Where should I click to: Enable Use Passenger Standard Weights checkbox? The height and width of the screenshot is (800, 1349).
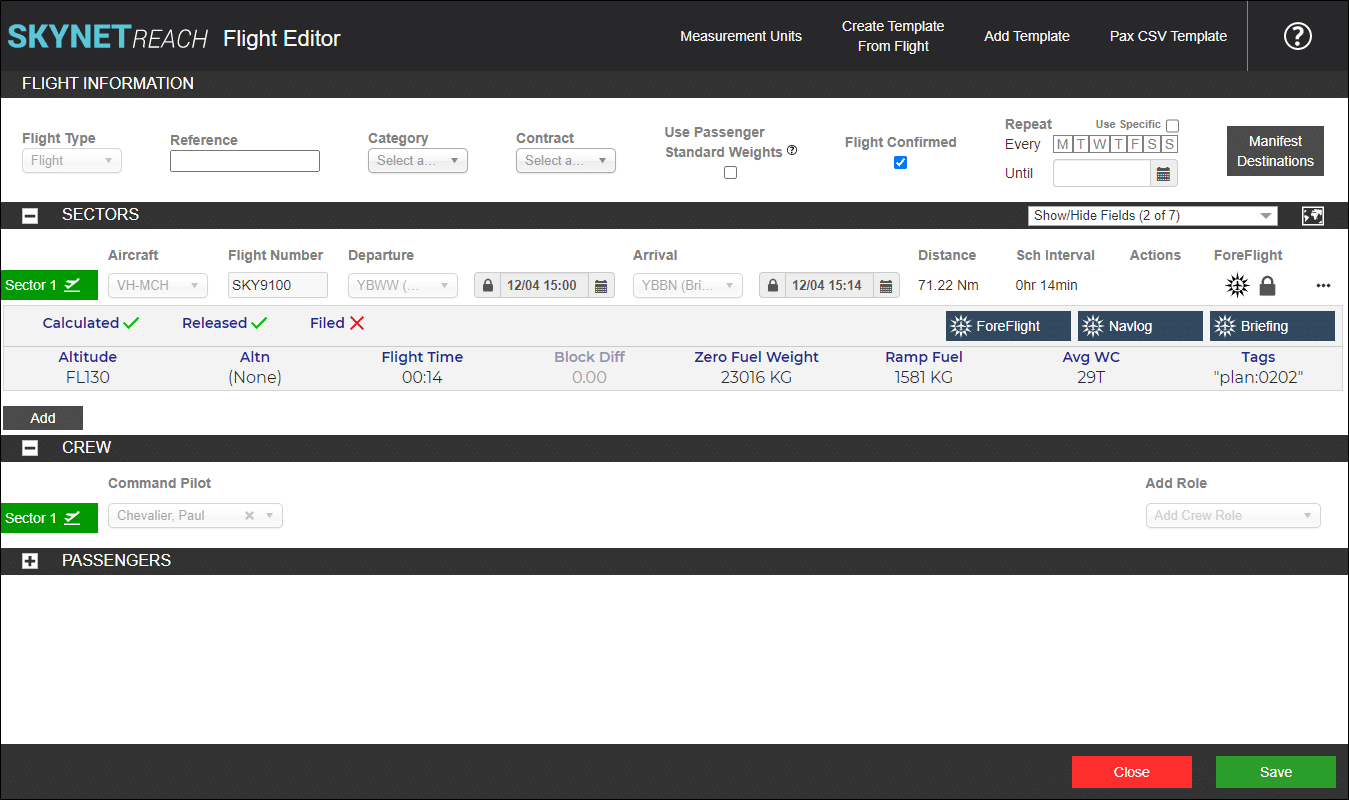[x=730, y=172]
